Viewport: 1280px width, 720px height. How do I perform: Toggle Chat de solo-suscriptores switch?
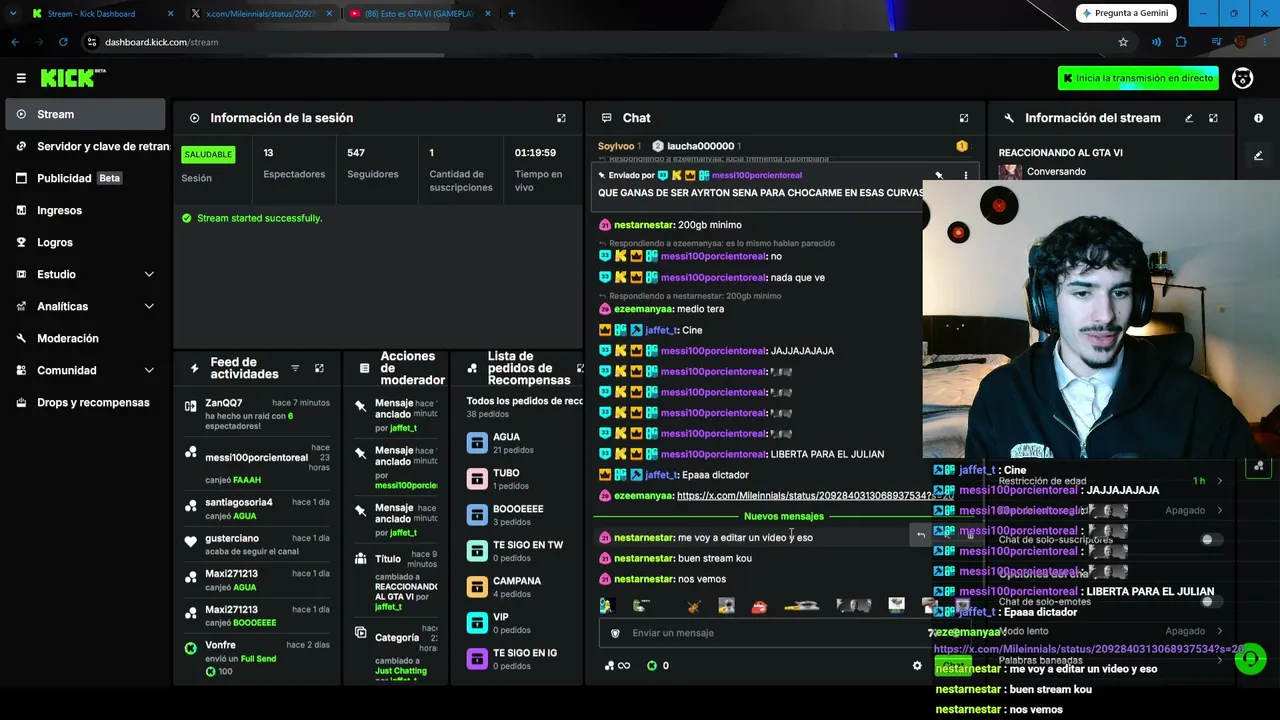1212,539
